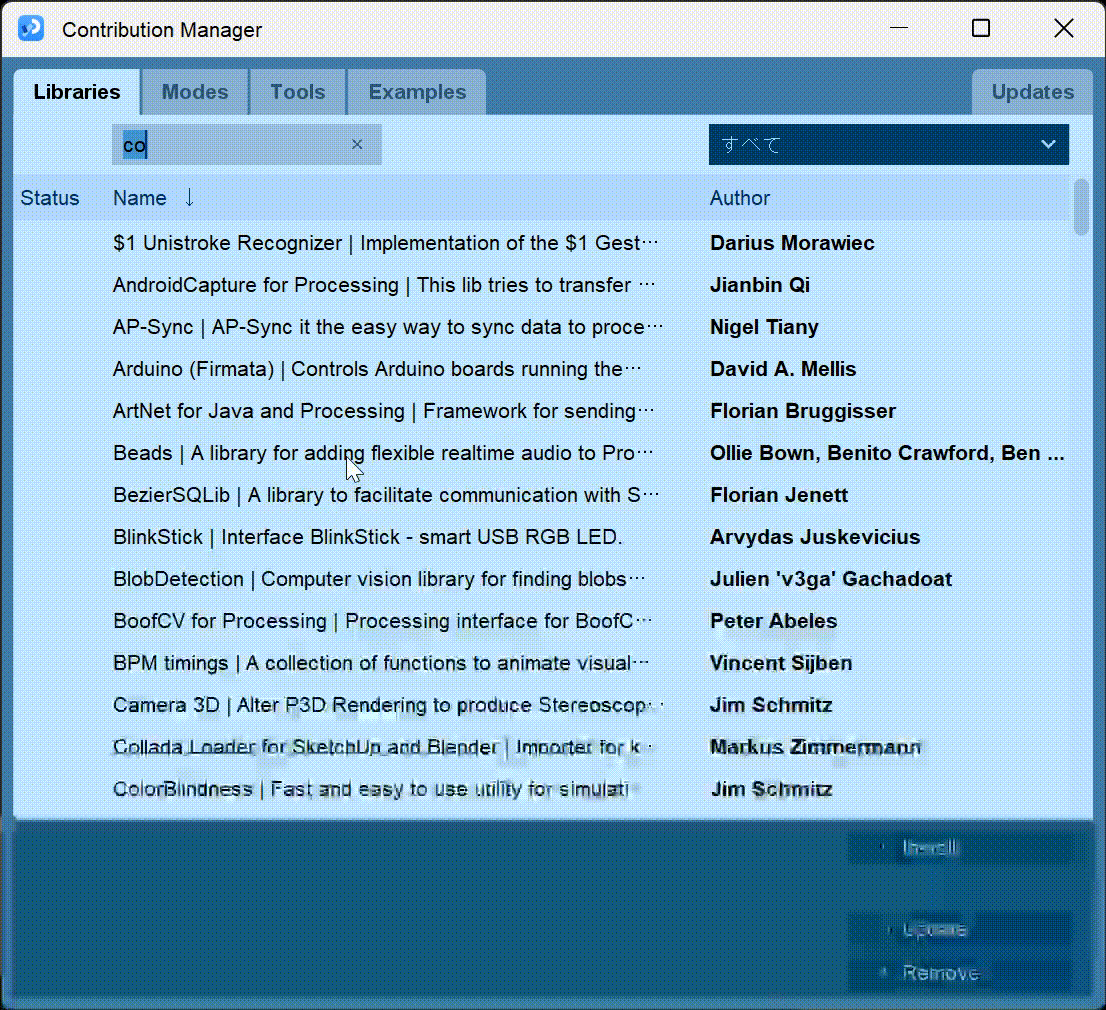Click author Markus Zimmermann
This screenshot has width=1106, height=1010.
point(815,747)
